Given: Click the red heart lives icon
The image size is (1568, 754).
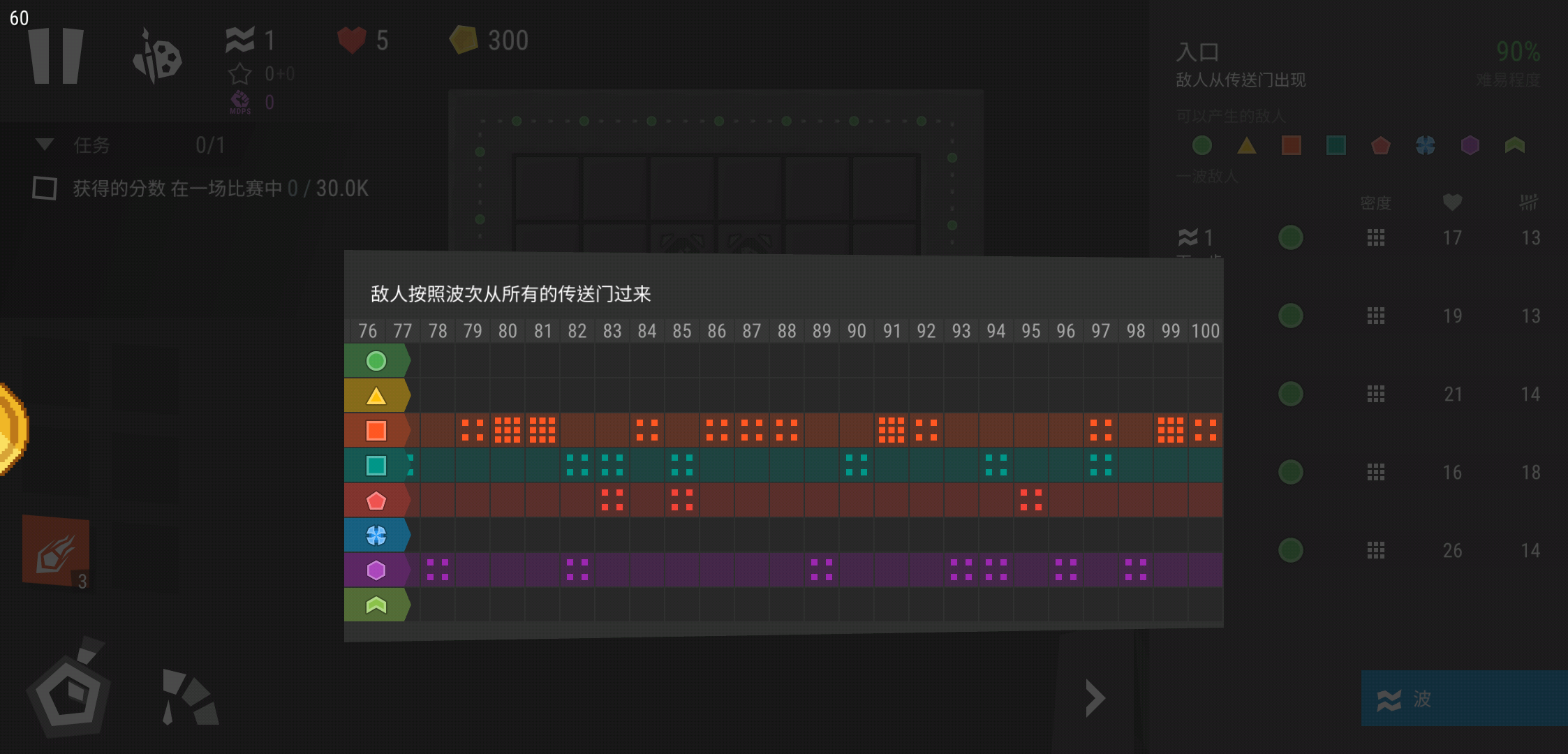Looking at the screenshot, I should point(352,40).
